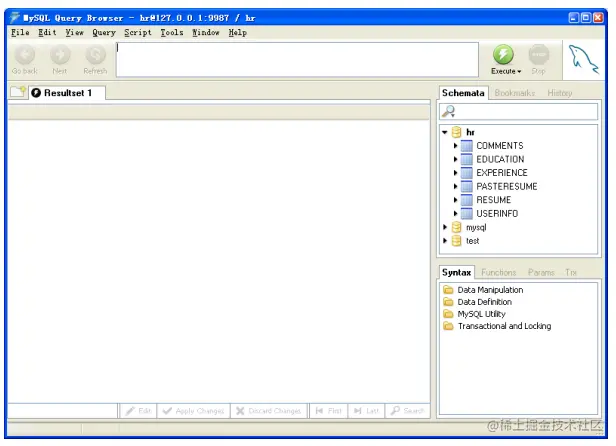
Task: Click the app icon in title bar
Action: point(15,18)
